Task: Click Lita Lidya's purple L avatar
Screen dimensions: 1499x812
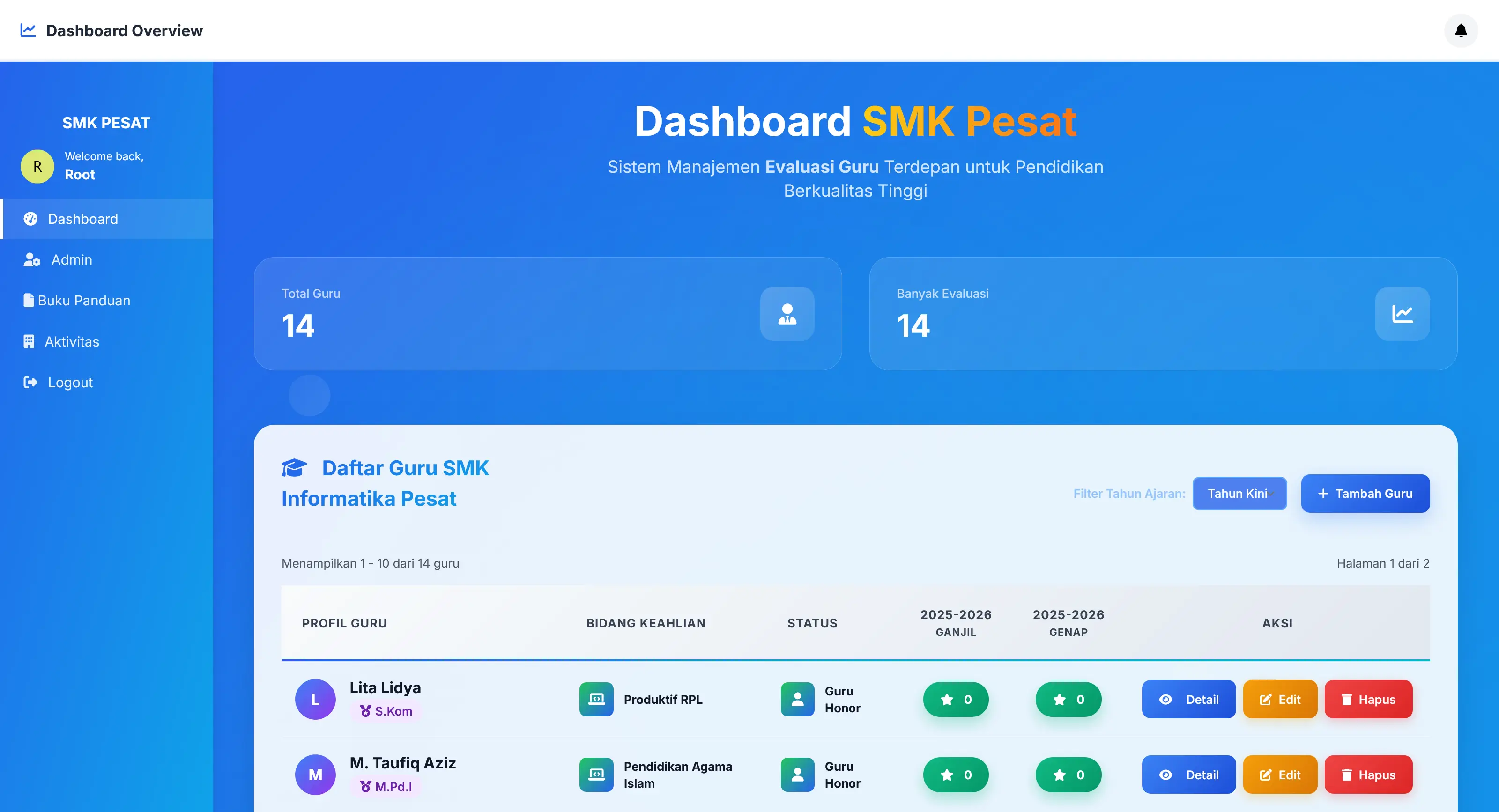Action: point(315,699)
